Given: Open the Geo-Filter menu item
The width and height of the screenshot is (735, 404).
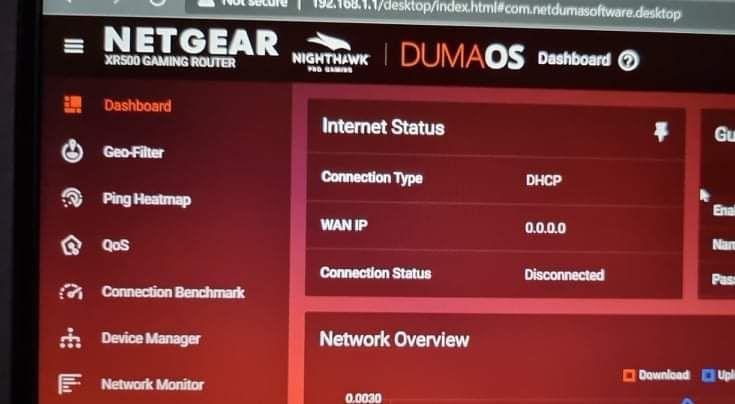Looking at the screenshot, I should [133, 152].
